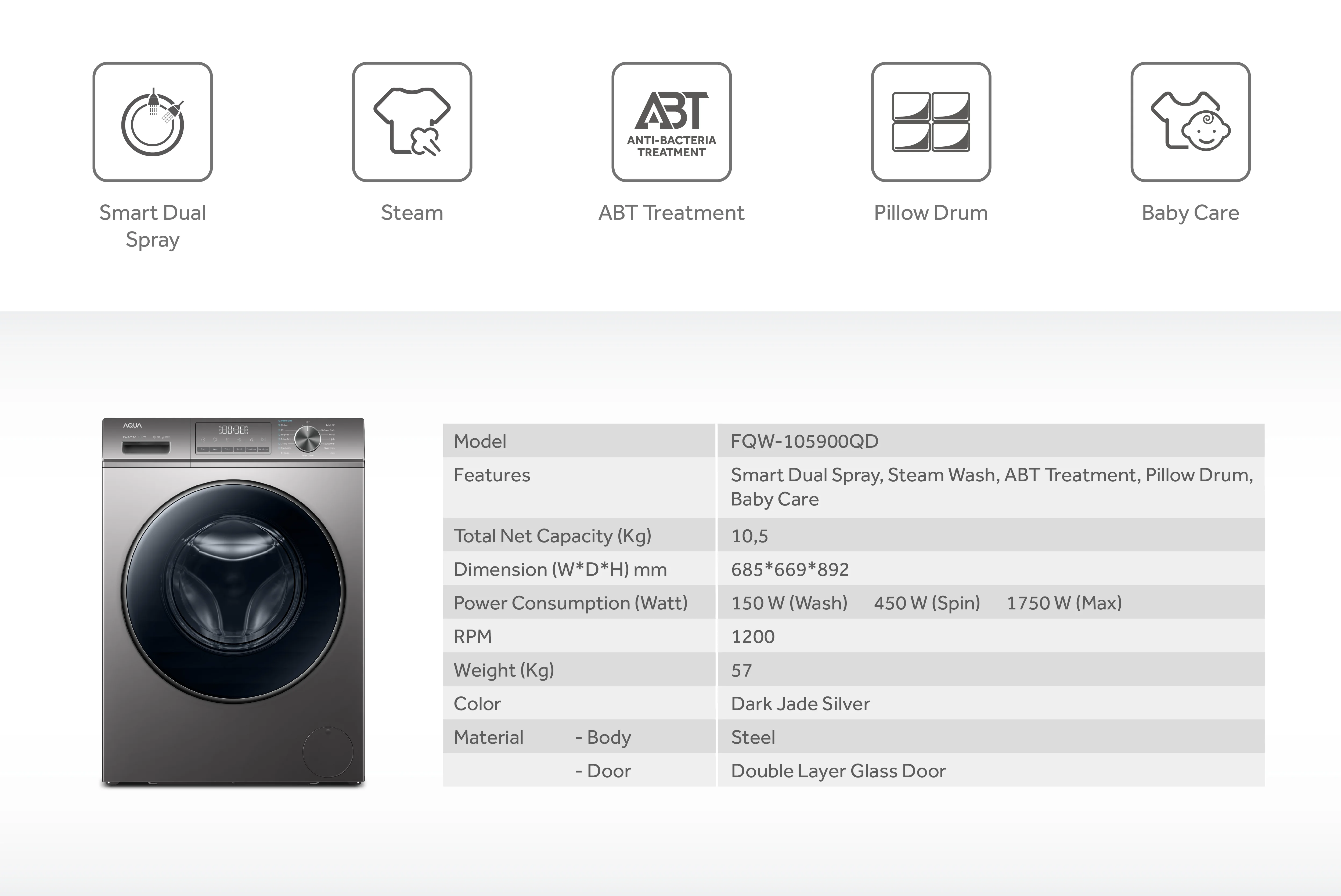Click the washer's round program dial
Screen dimensions: 1341x896
click(x=307, y=439)
